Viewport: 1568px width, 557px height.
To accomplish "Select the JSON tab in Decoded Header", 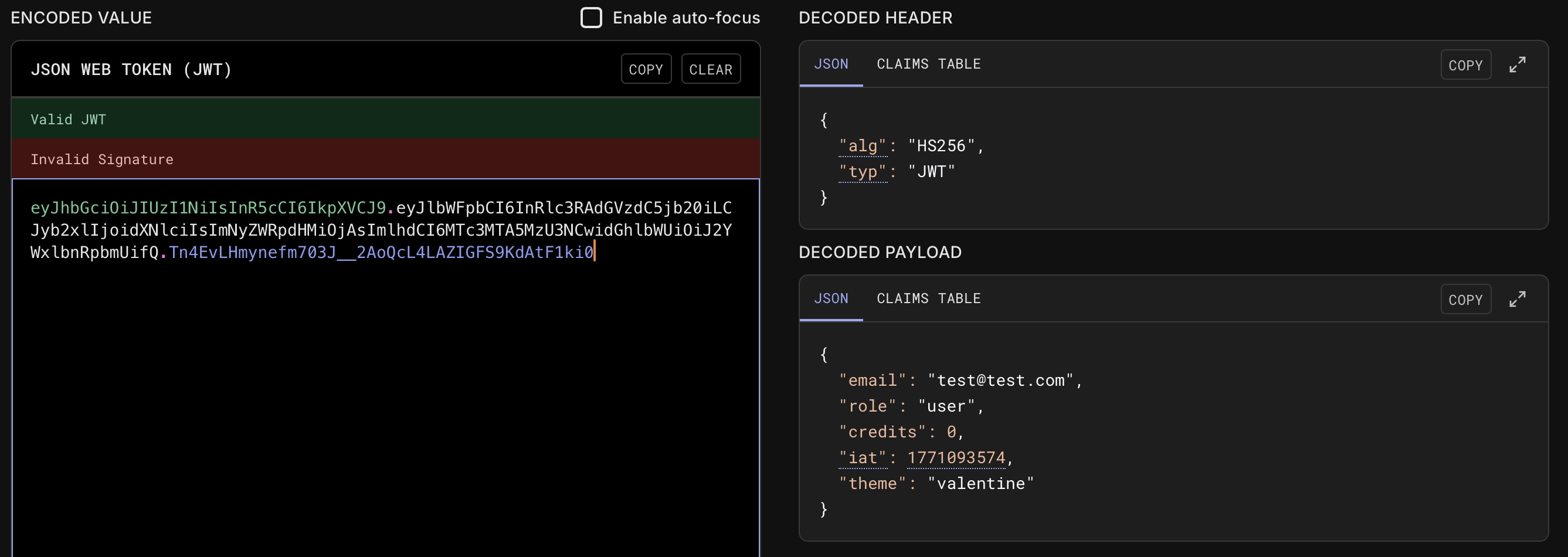I will (x=830, y=64).
